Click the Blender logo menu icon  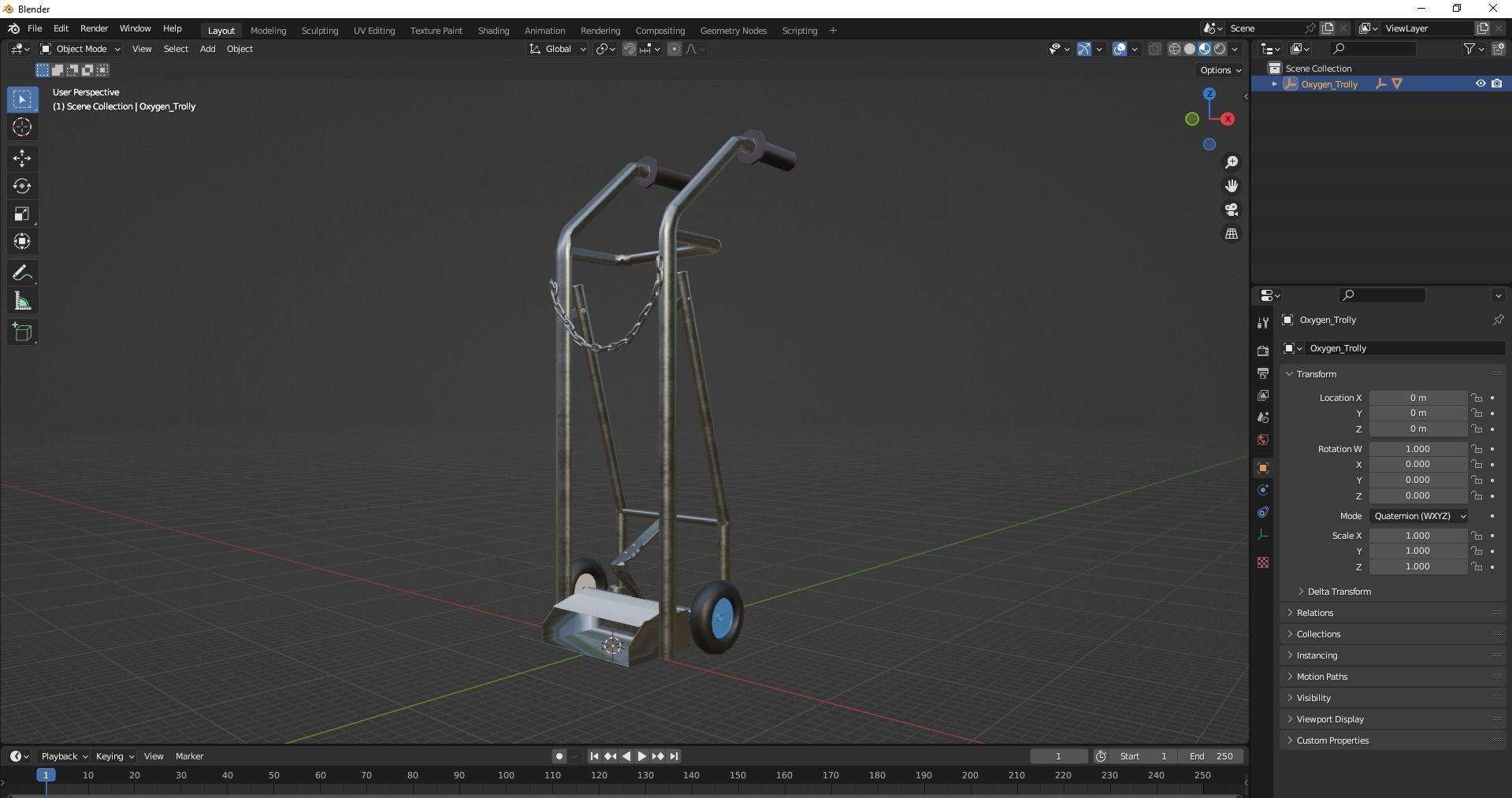pyautogui.click(x=13, y=28)
